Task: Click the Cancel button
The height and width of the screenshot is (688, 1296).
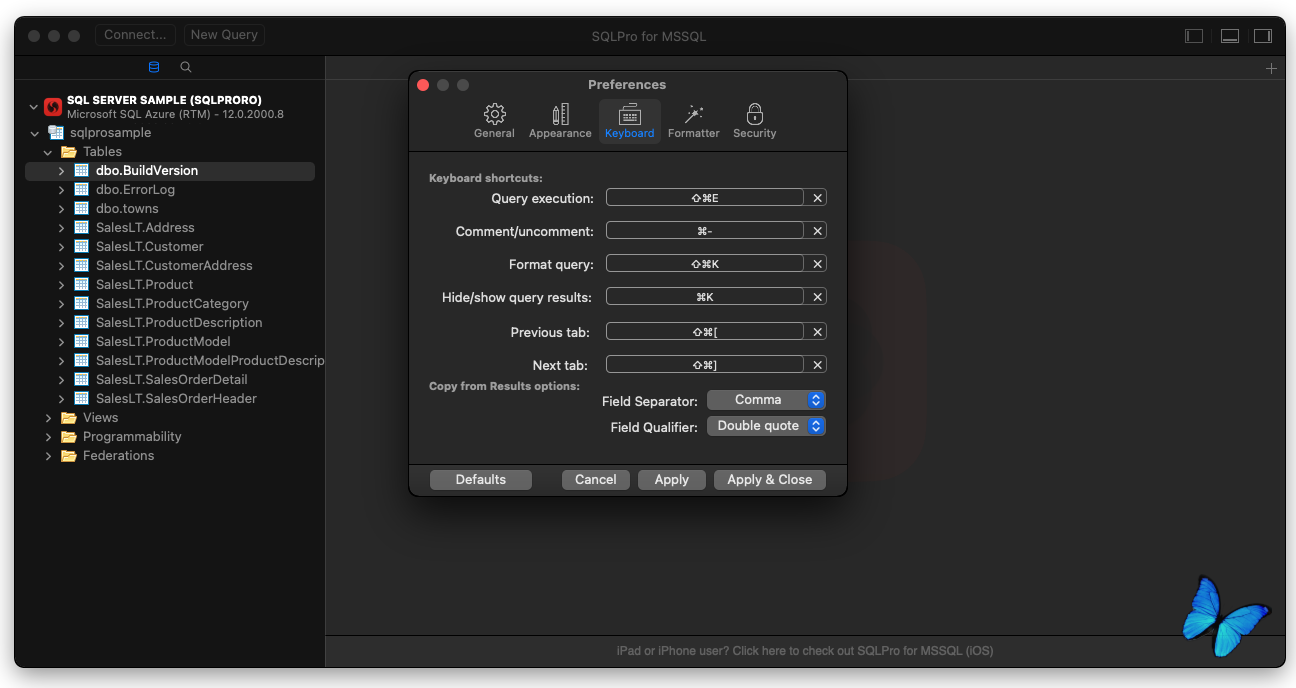Action: [x=596, y=480]
